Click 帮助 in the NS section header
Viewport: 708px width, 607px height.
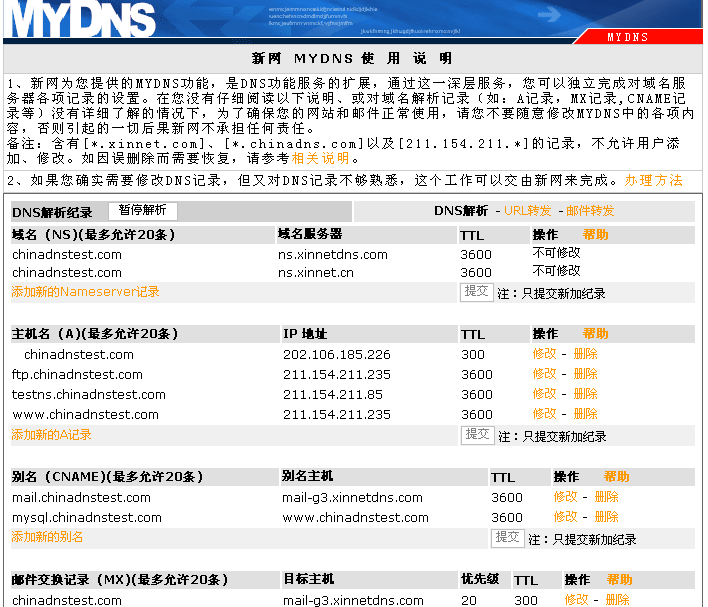[x=595, y=235]
